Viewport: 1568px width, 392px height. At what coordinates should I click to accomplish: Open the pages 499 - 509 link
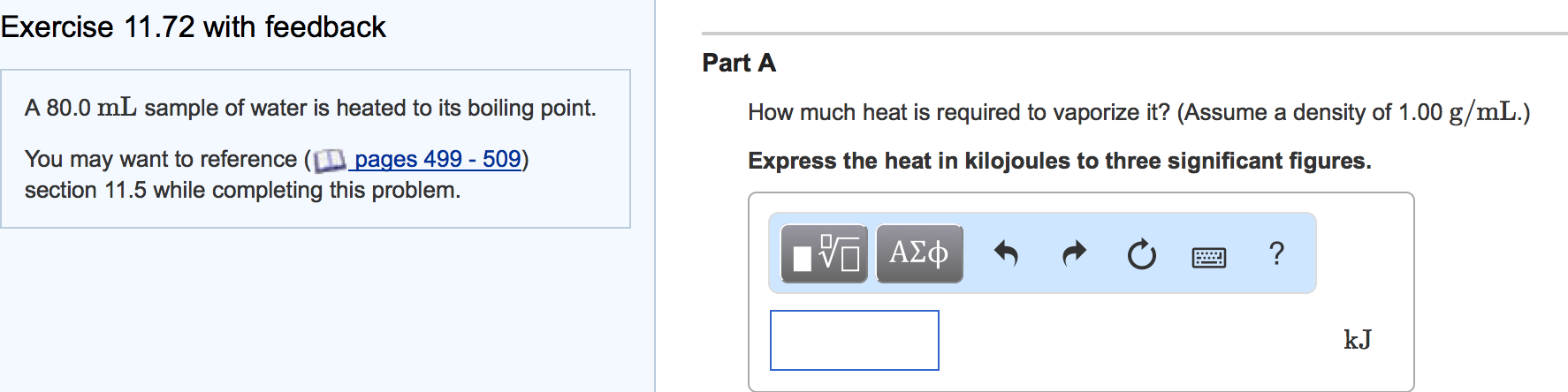[x=438, y=159]
